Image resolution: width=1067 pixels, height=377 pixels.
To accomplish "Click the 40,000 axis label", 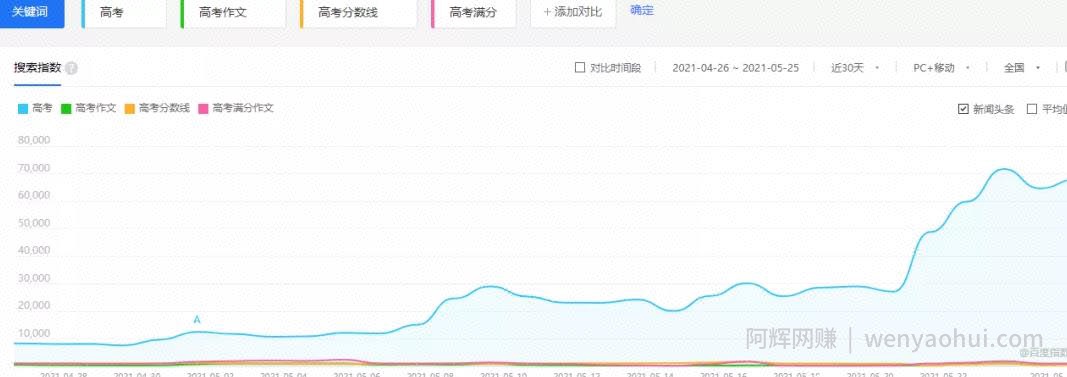I will 33,250.
